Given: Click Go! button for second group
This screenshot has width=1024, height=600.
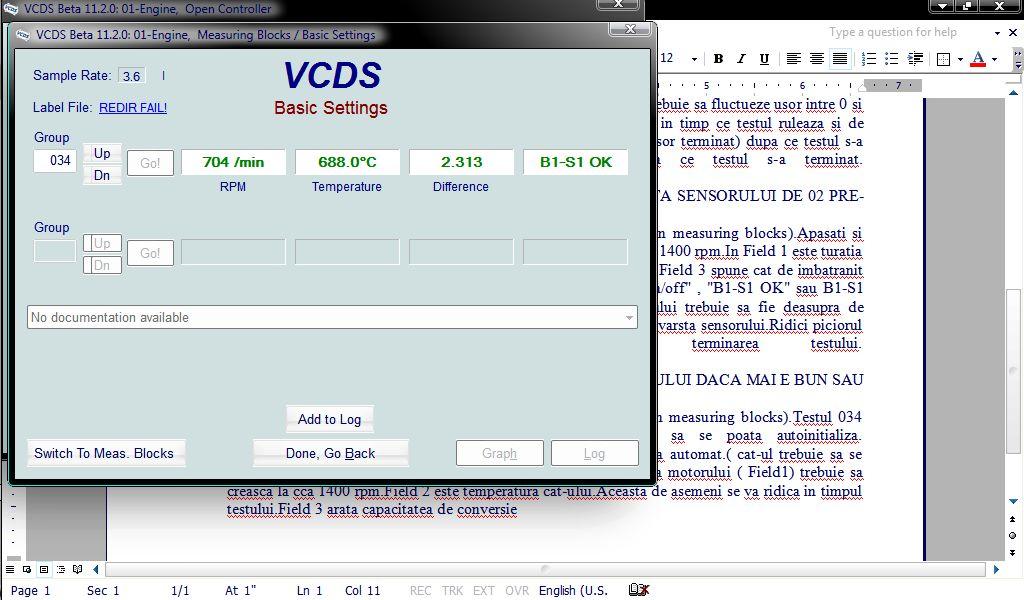Looking at the screenshot, I should [x=150, y=253].
